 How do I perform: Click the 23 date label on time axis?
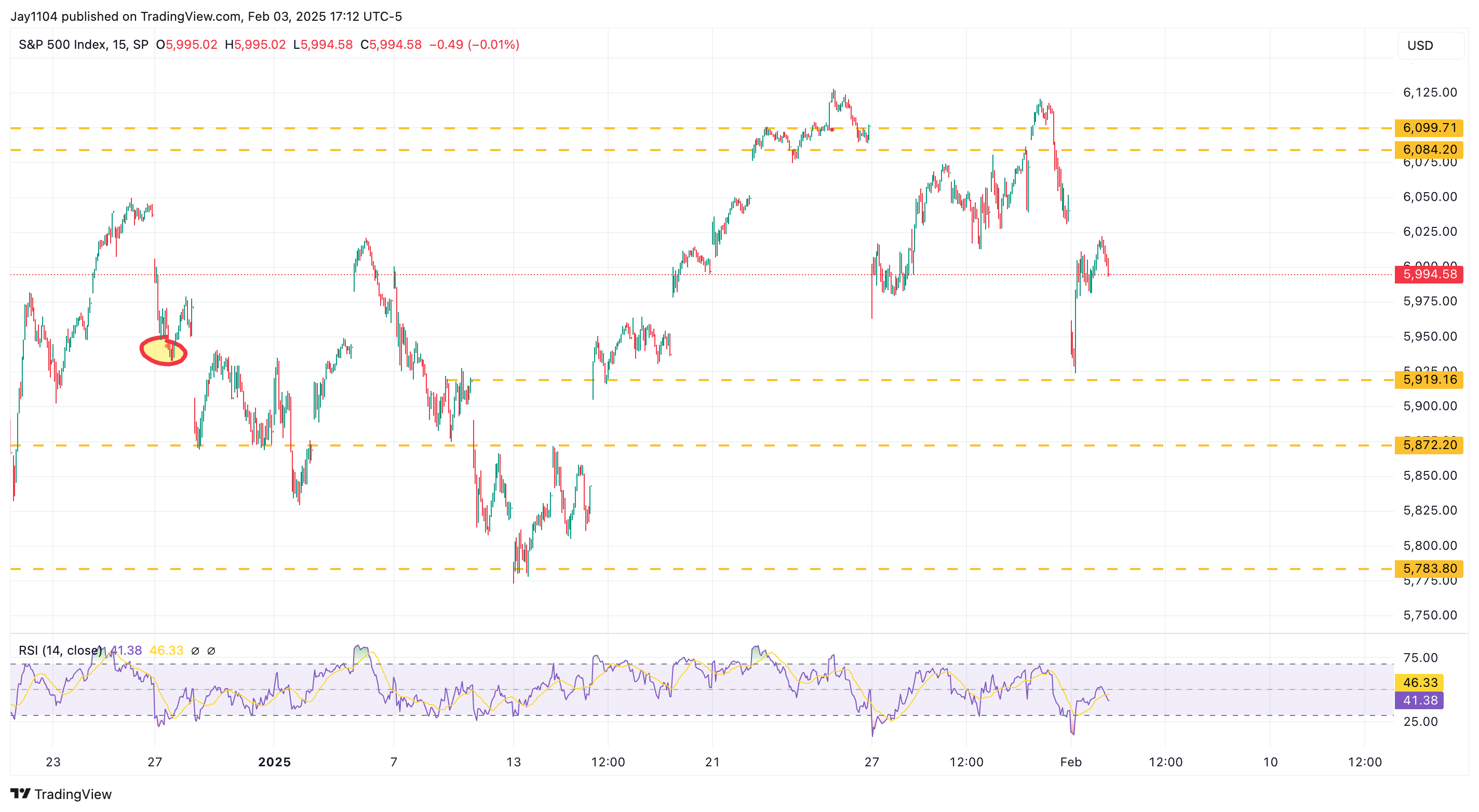point(53,762)
